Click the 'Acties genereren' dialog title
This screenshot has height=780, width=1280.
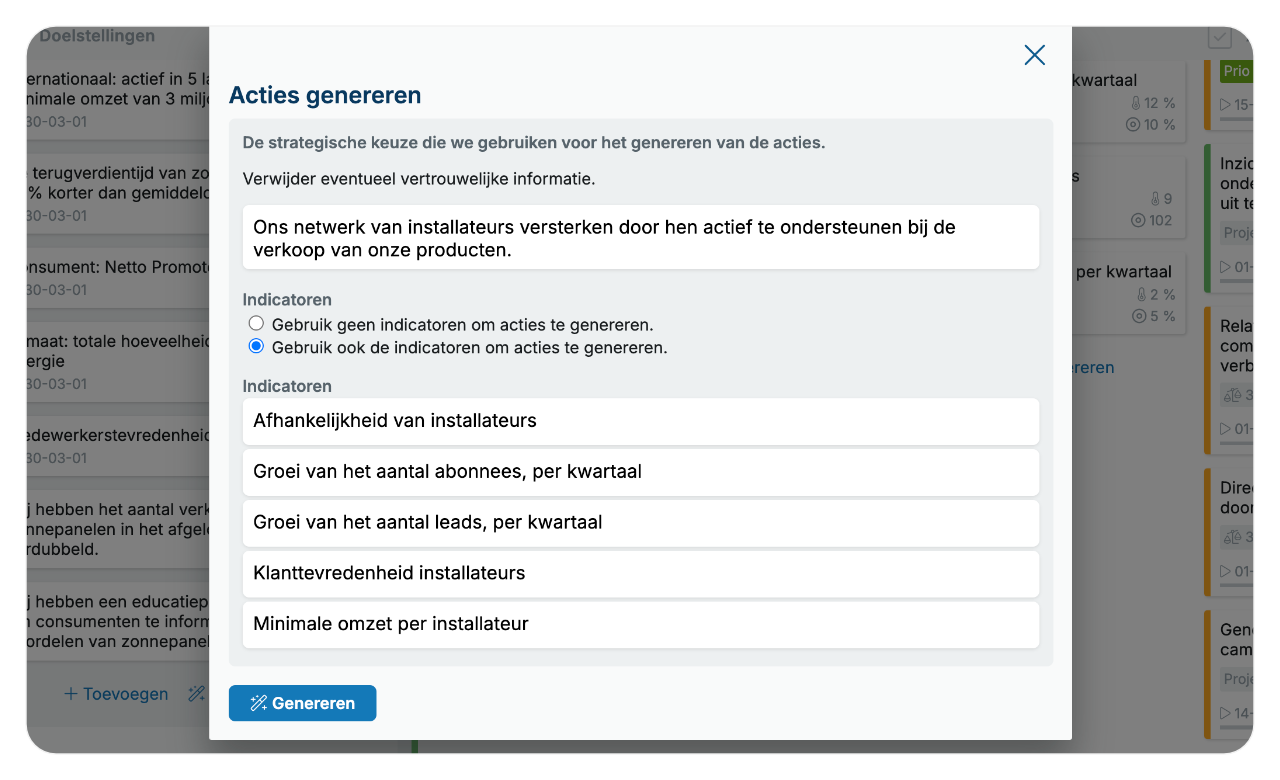(x=325, y=95)
